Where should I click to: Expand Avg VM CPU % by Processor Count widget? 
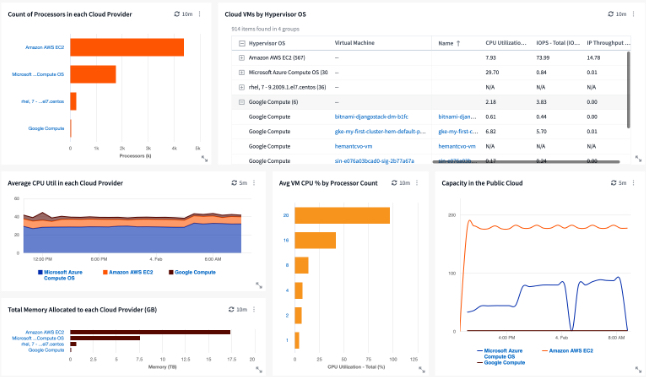click(x=421, y=370)
